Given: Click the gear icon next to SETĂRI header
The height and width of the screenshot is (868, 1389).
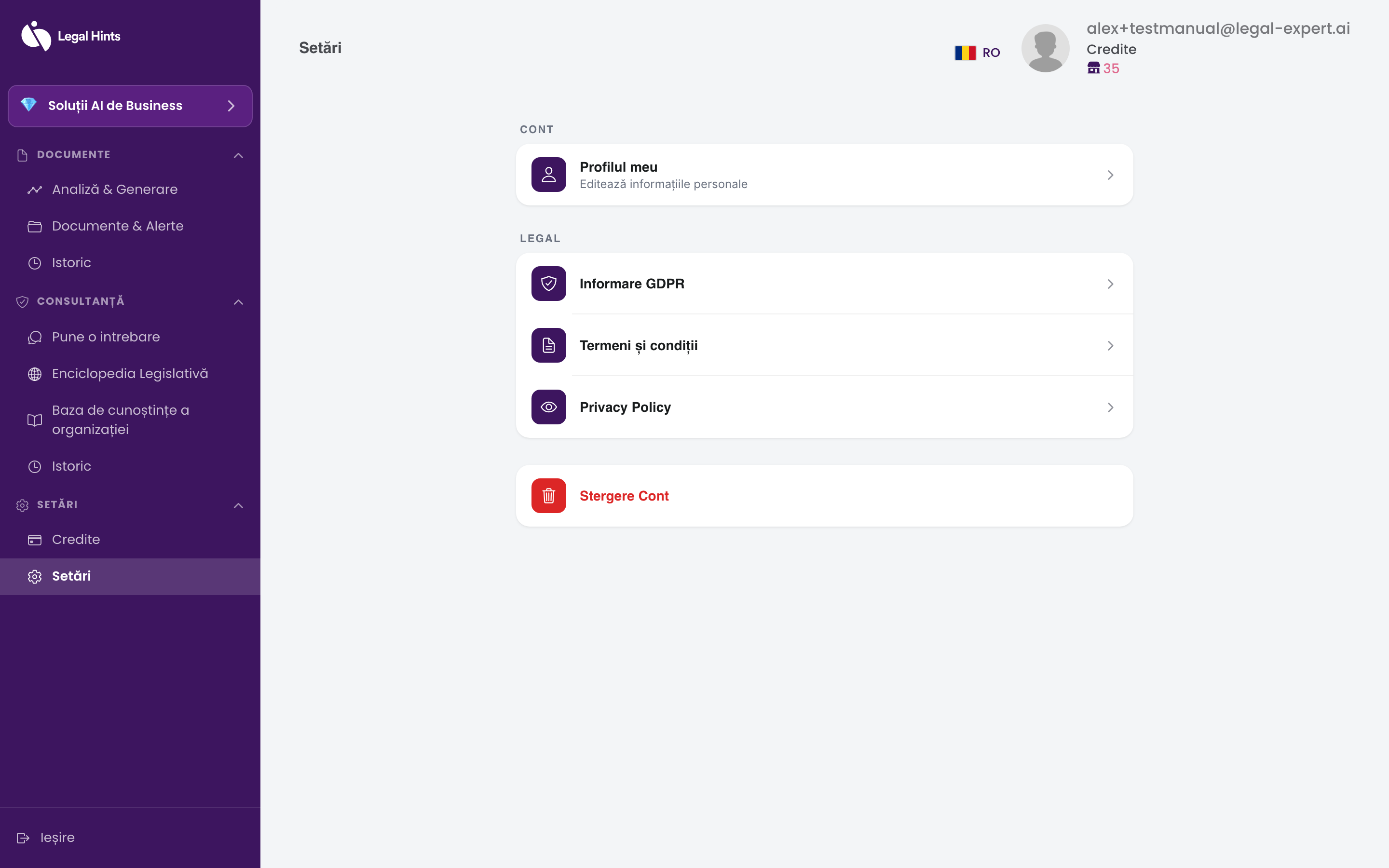Looking at the screenshot, I should (22, 505).
